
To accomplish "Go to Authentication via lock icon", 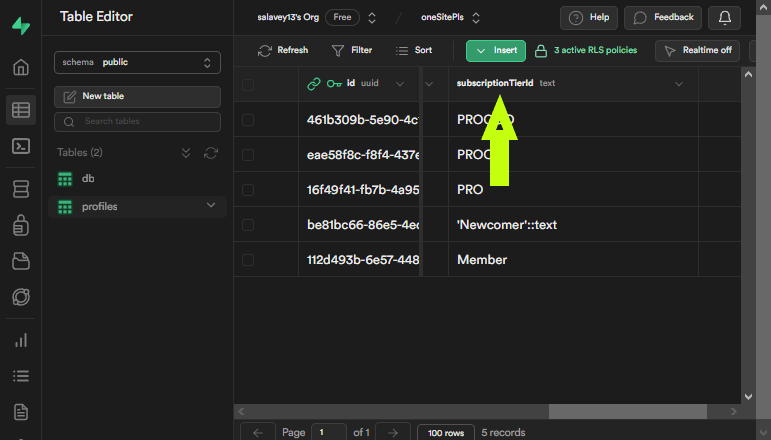I will point(20,226).
